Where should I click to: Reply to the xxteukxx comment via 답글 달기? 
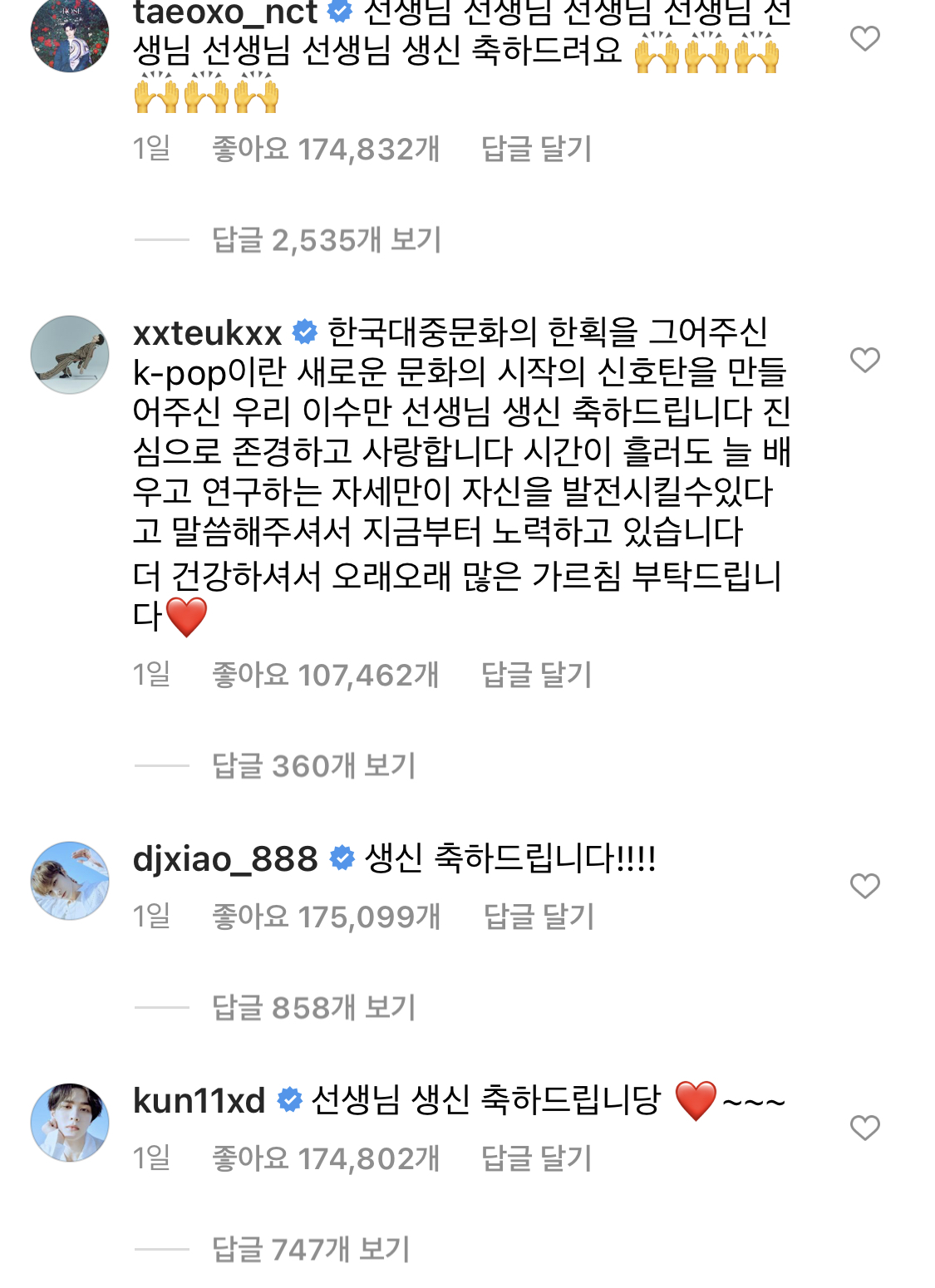pos(537,676)
